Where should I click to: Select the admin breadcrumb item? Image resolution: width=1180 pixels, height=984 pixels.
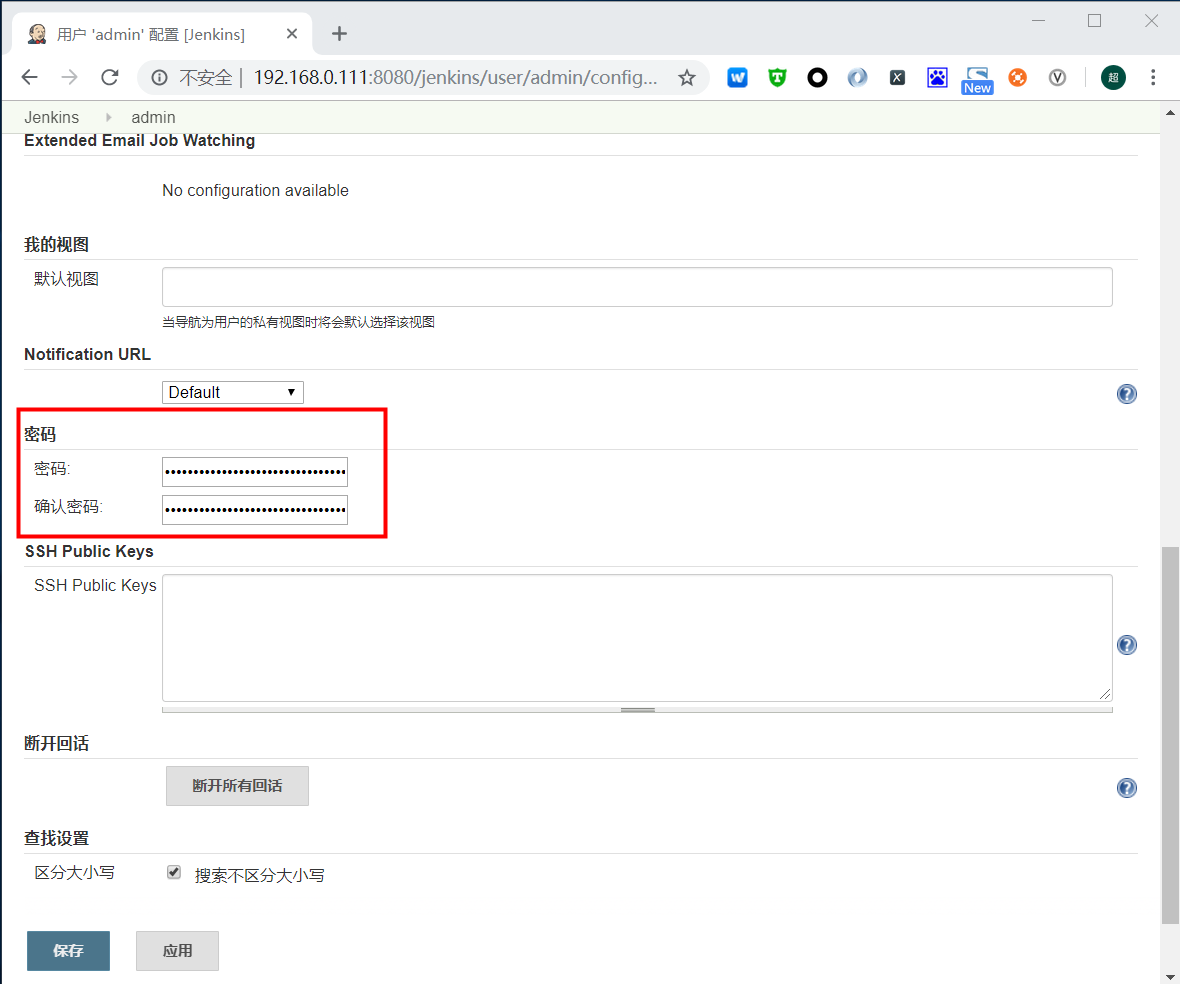click(x=153, y=117)
